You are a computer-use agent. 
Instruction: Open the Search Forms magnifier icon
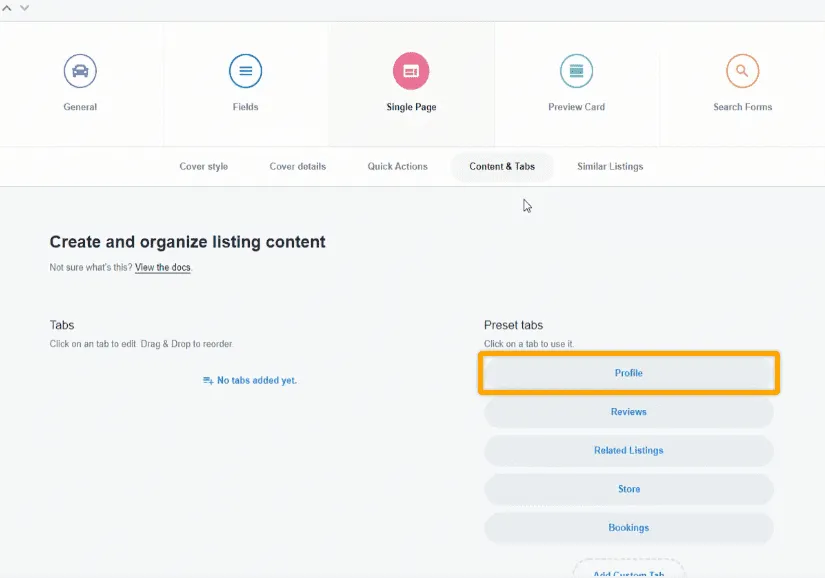[742, 71]
